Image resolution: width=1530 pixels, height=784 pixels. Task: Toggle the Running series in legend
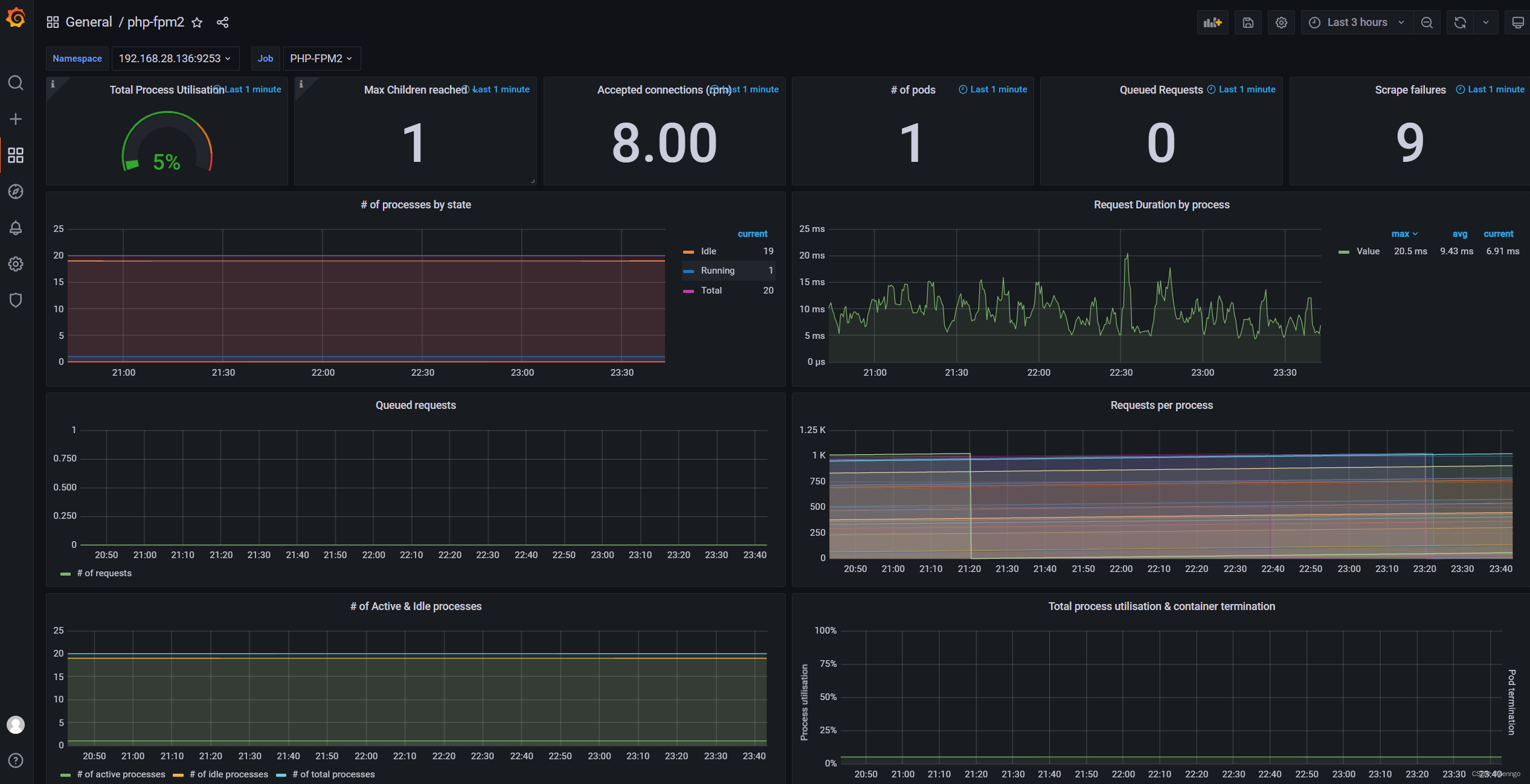[x=717, y=271]
